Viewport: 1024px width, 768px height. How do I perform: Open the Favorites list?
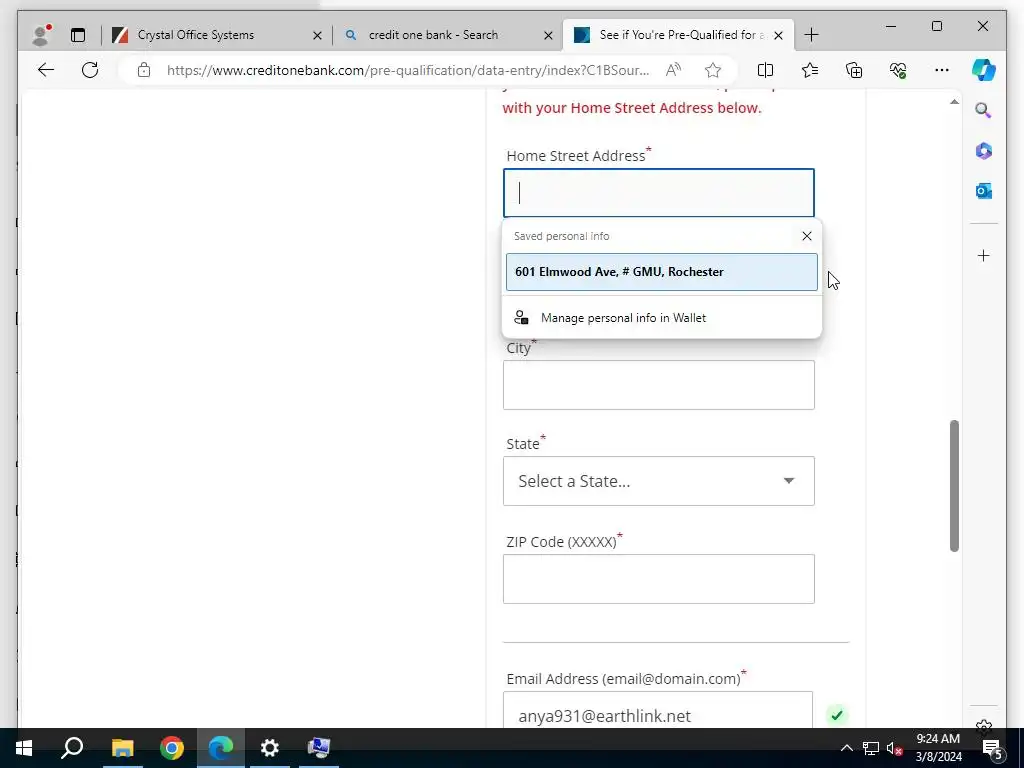tap(810, 70)
